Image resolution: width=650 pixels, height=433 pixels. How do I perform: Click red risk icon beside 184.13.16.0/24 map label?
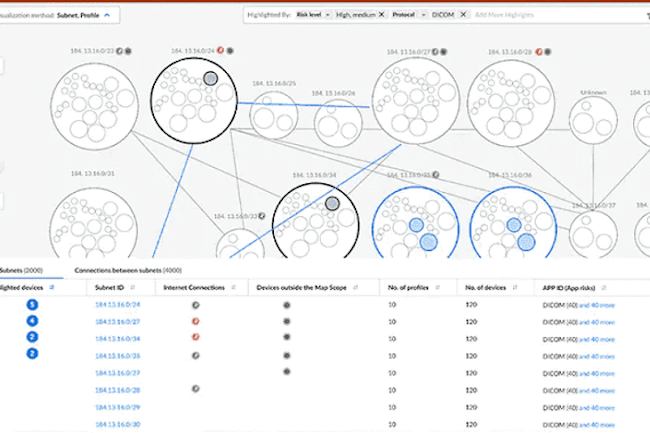click(x=219, y=48)
